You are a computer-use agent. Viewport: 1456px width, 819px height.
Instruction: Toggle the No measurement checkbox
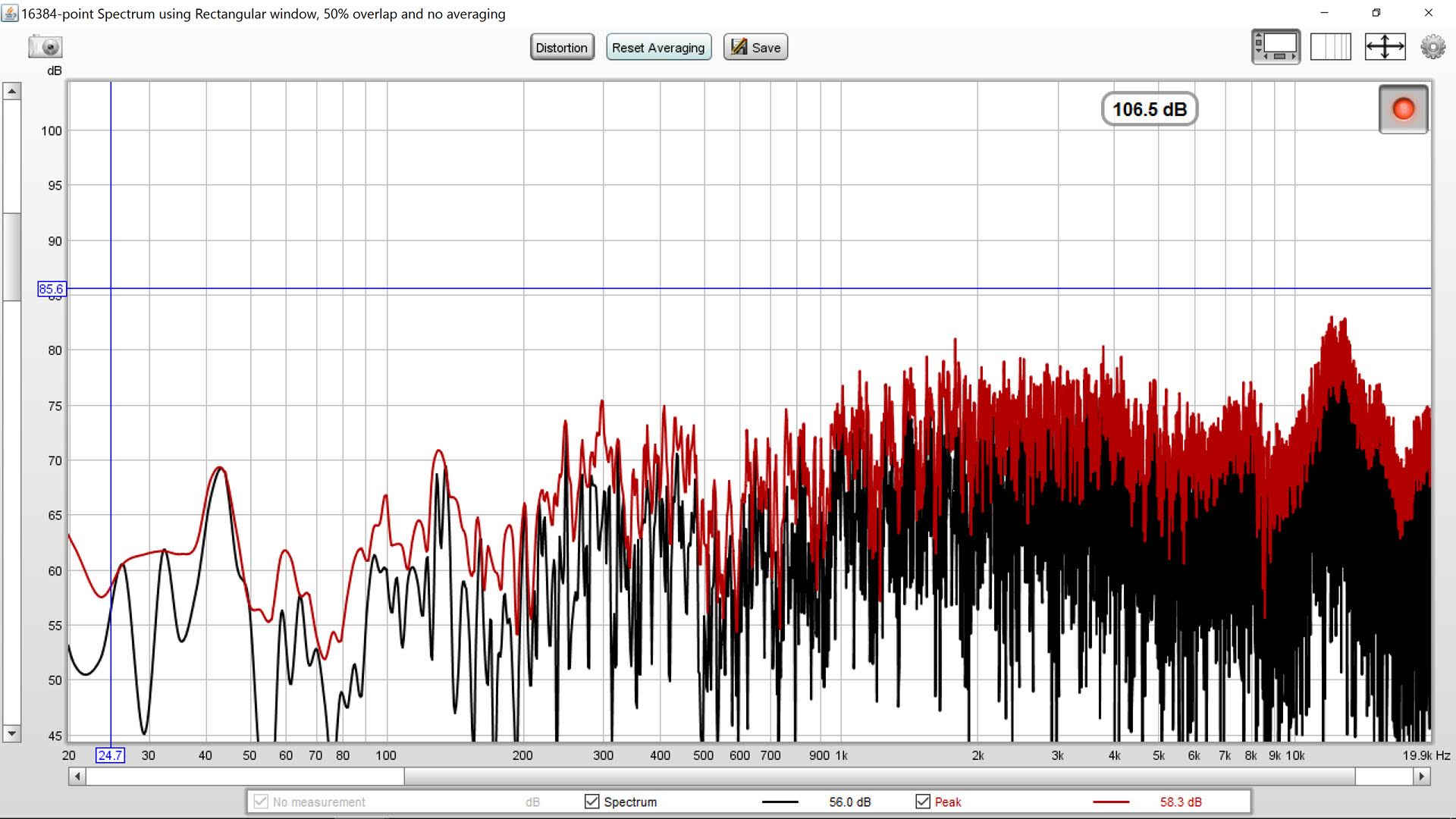[x=261, y=802]
